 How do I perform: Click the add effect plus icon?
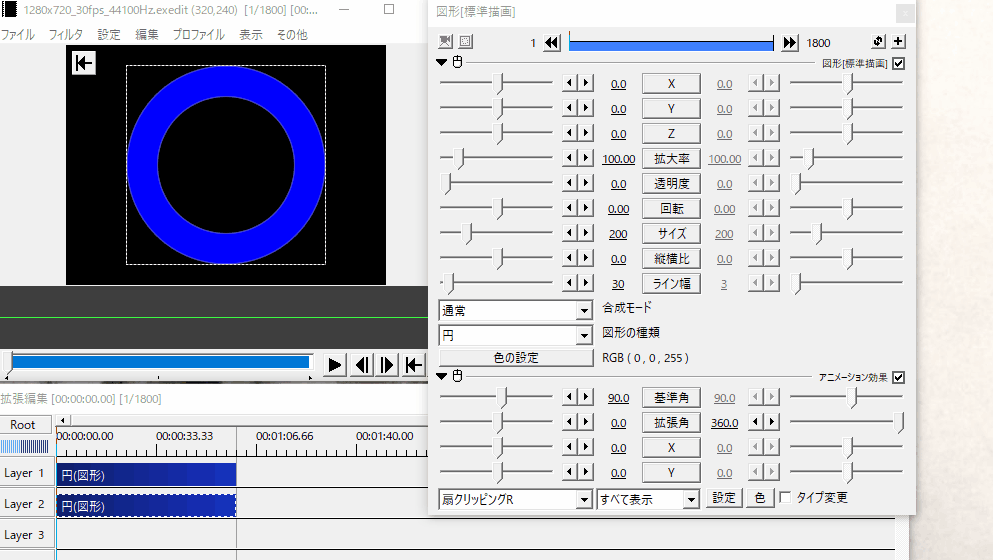pyautogui.click(x=898, y=42)
